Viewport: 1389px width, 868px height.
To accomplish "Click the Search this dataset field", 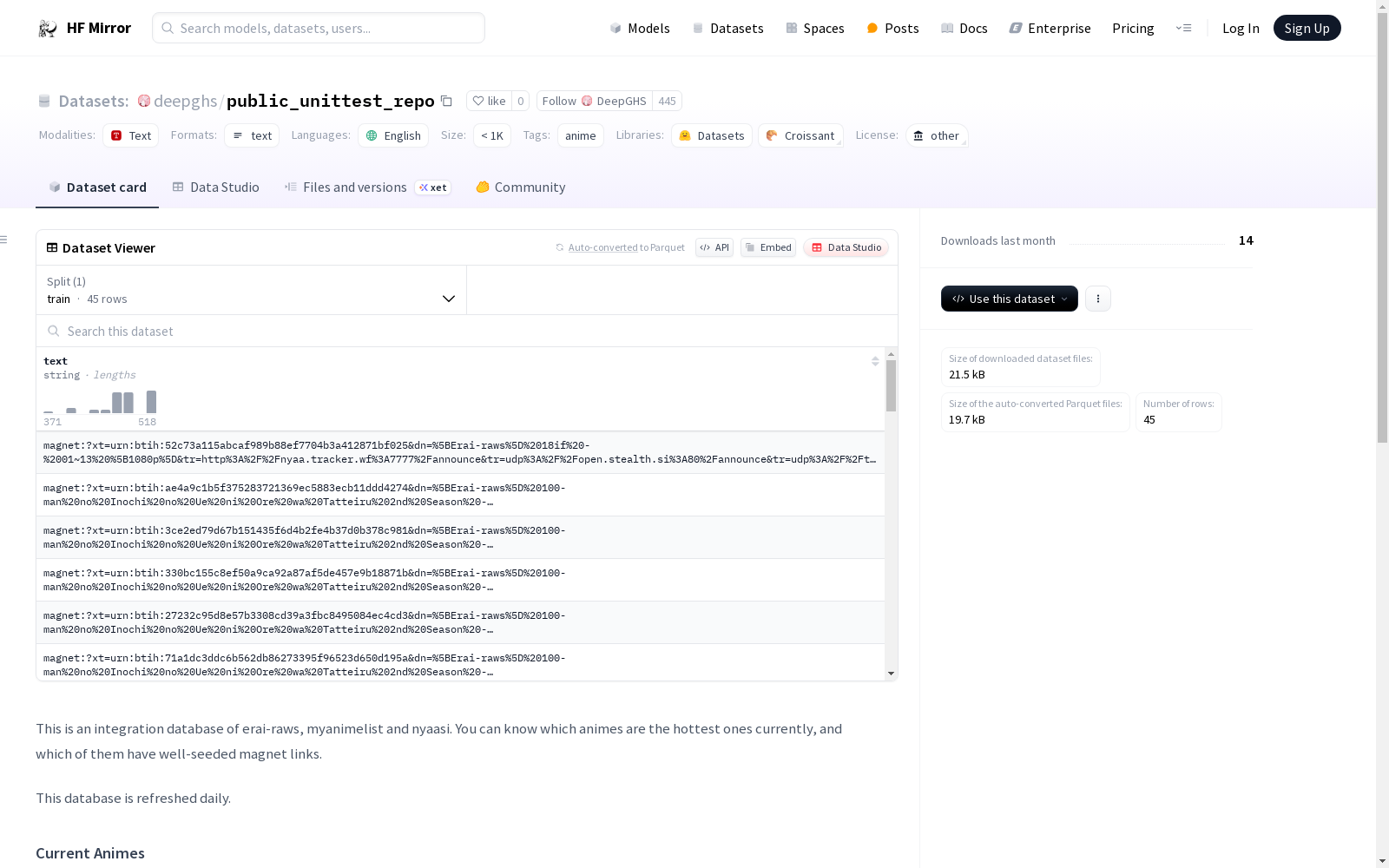I will tap(467, 331).
